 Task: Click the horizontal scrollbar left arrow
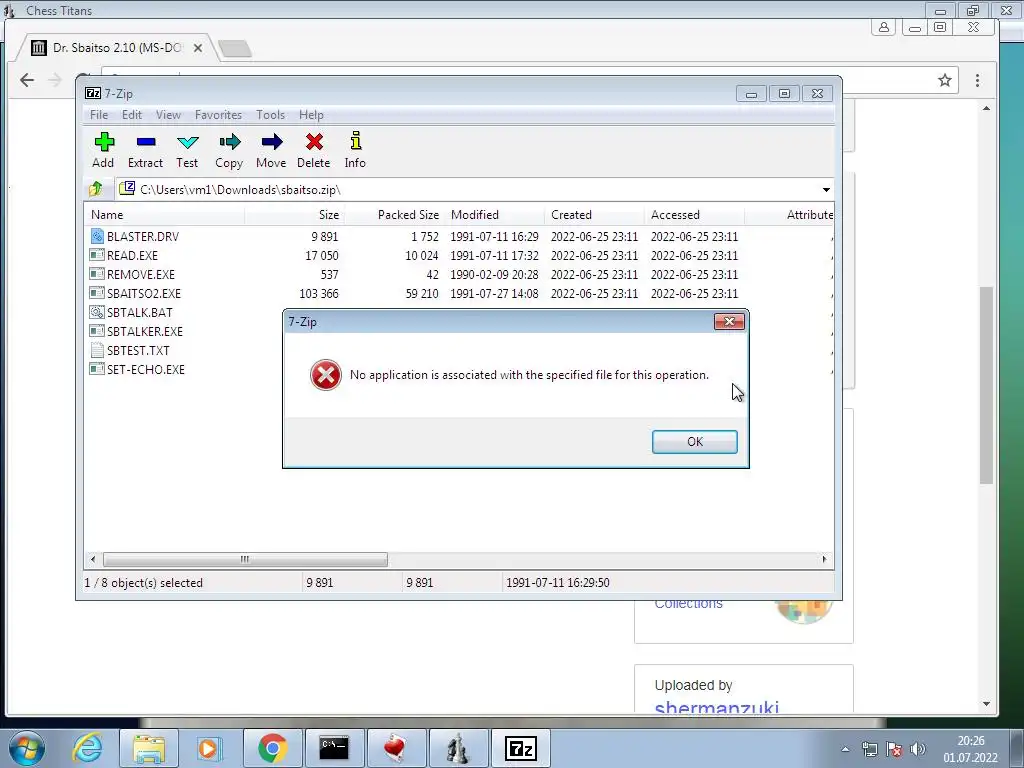93,559
